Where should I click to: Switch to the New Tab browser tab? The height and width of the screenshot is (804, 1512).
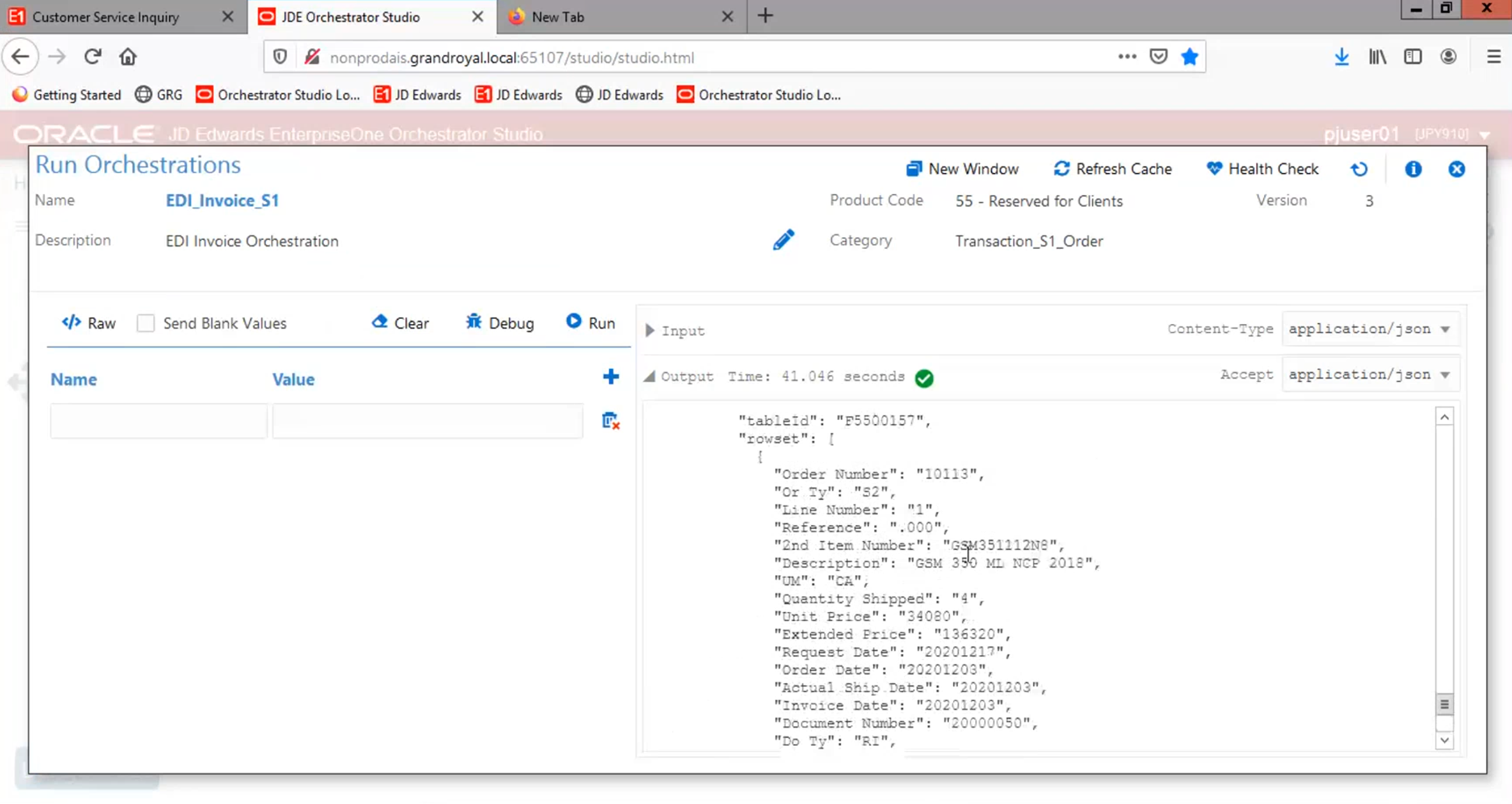[x=558, y=17]
